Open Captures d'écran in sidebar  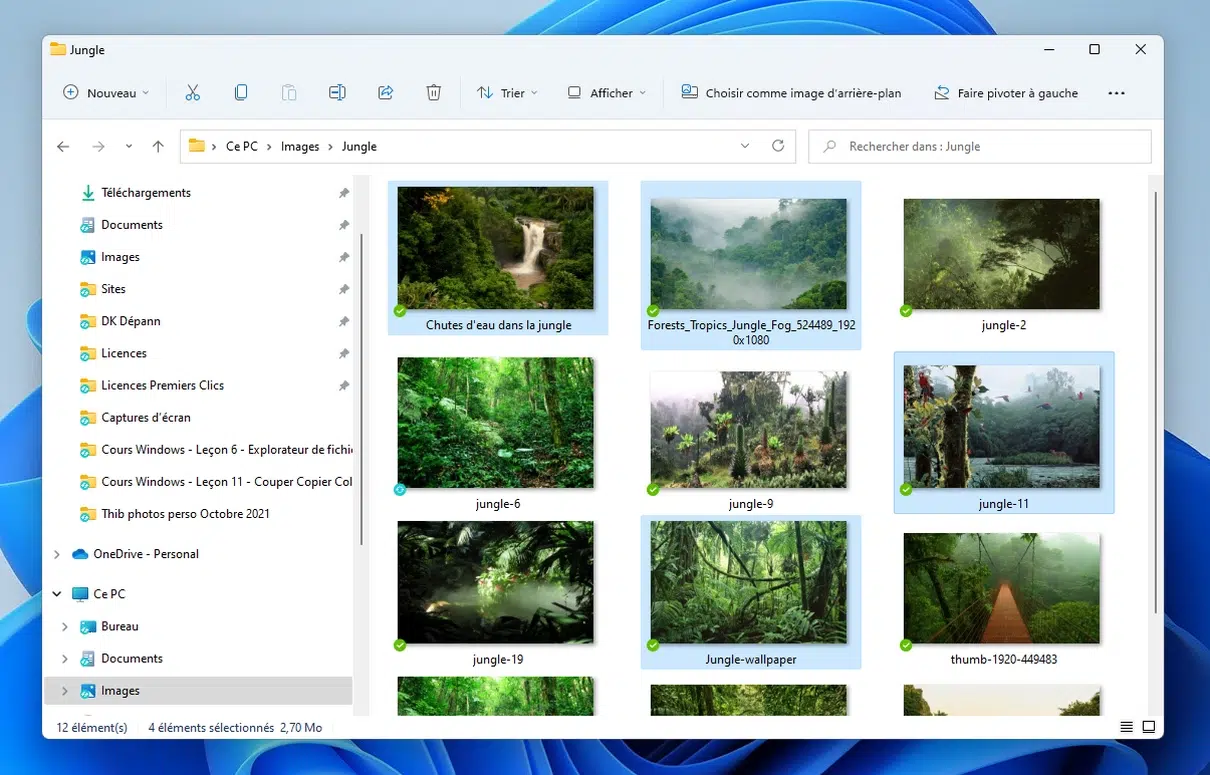(146, 417)
